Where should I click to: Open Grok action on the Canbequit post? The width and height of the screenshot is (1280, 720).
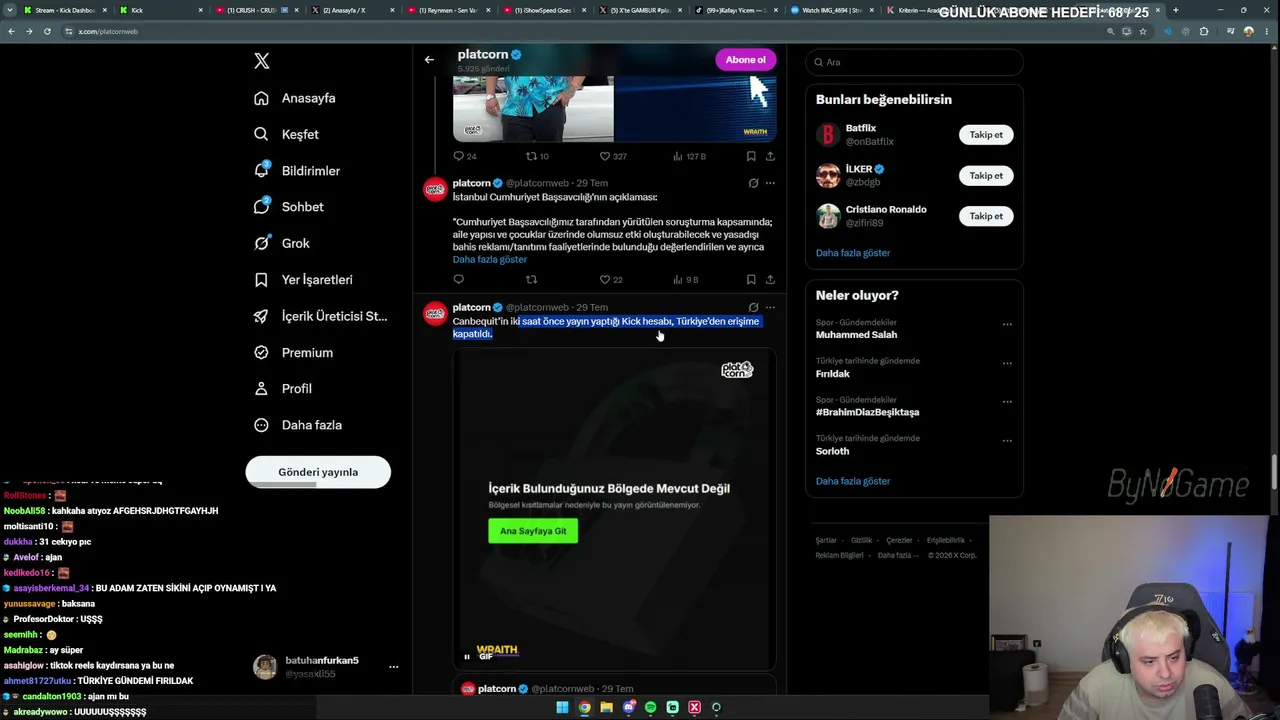[753, 307]
